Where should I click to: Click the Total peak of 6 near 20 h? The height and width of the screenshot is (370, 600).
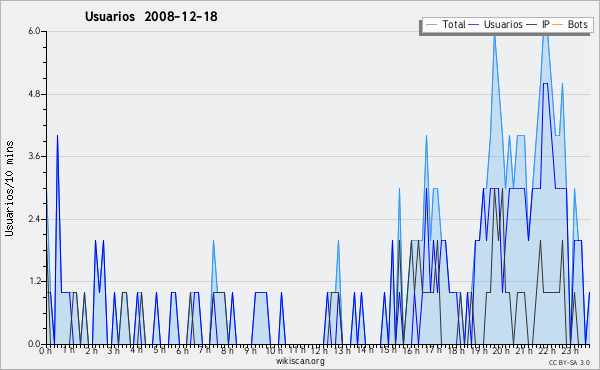click(x=495, y=35)
